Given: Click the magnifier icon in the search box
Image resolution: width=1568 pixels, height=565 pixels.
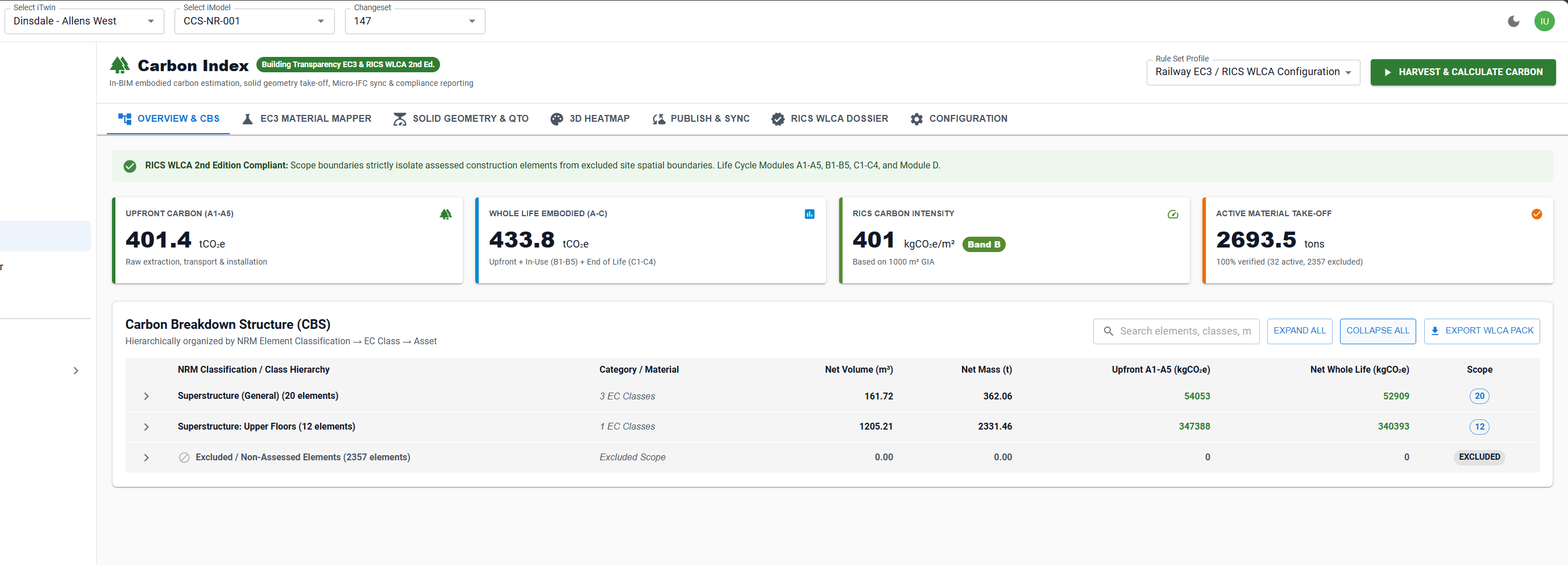Looking at the screenshot, I should click(1109, 331).
